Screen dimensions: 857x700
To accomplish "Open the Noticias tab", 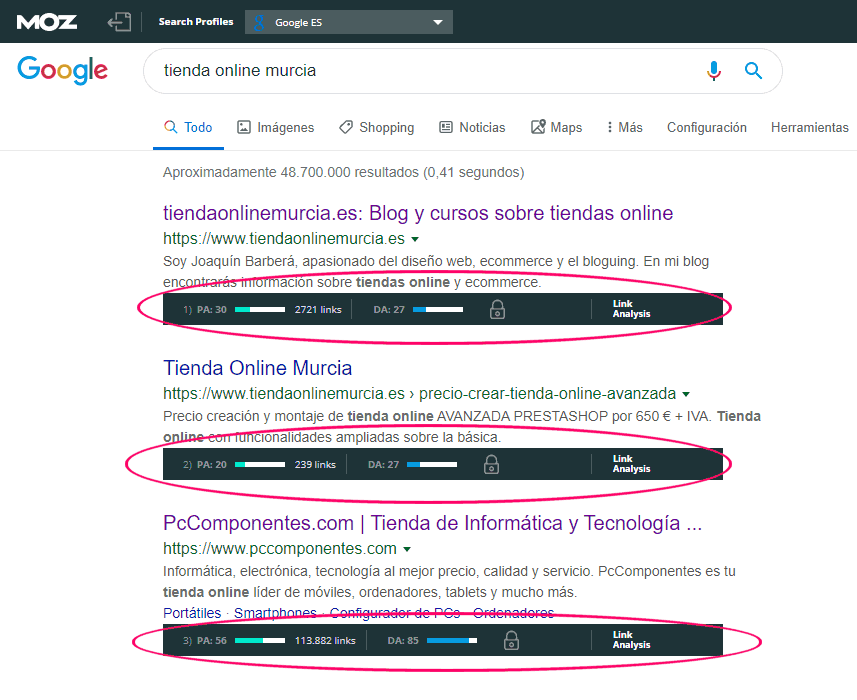I will click(x=472, y=127).
